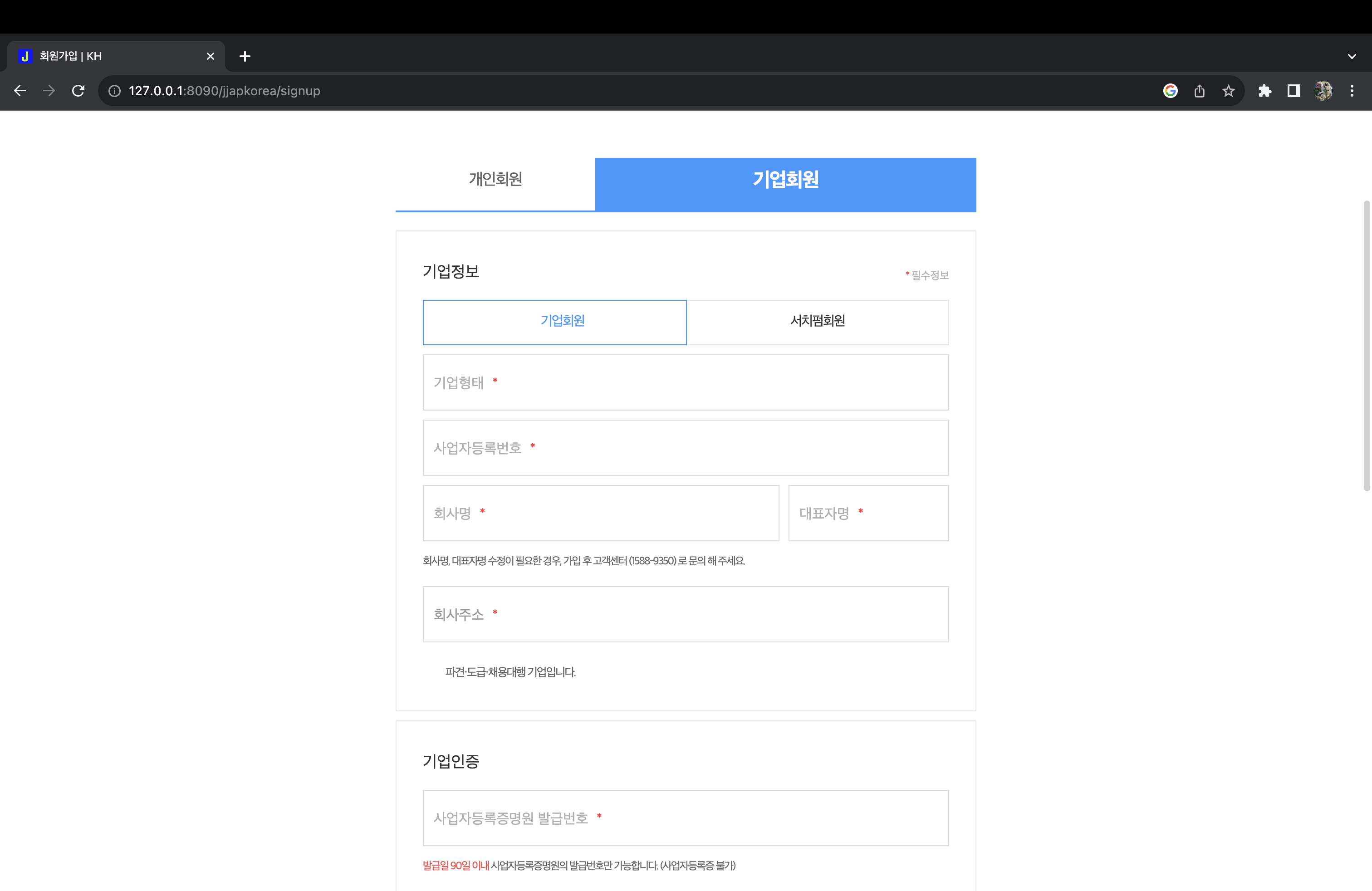Viewport: 1372px width, 891px height.
Task: Open the 기업형태 selection field
Action: tap(685, 382)
